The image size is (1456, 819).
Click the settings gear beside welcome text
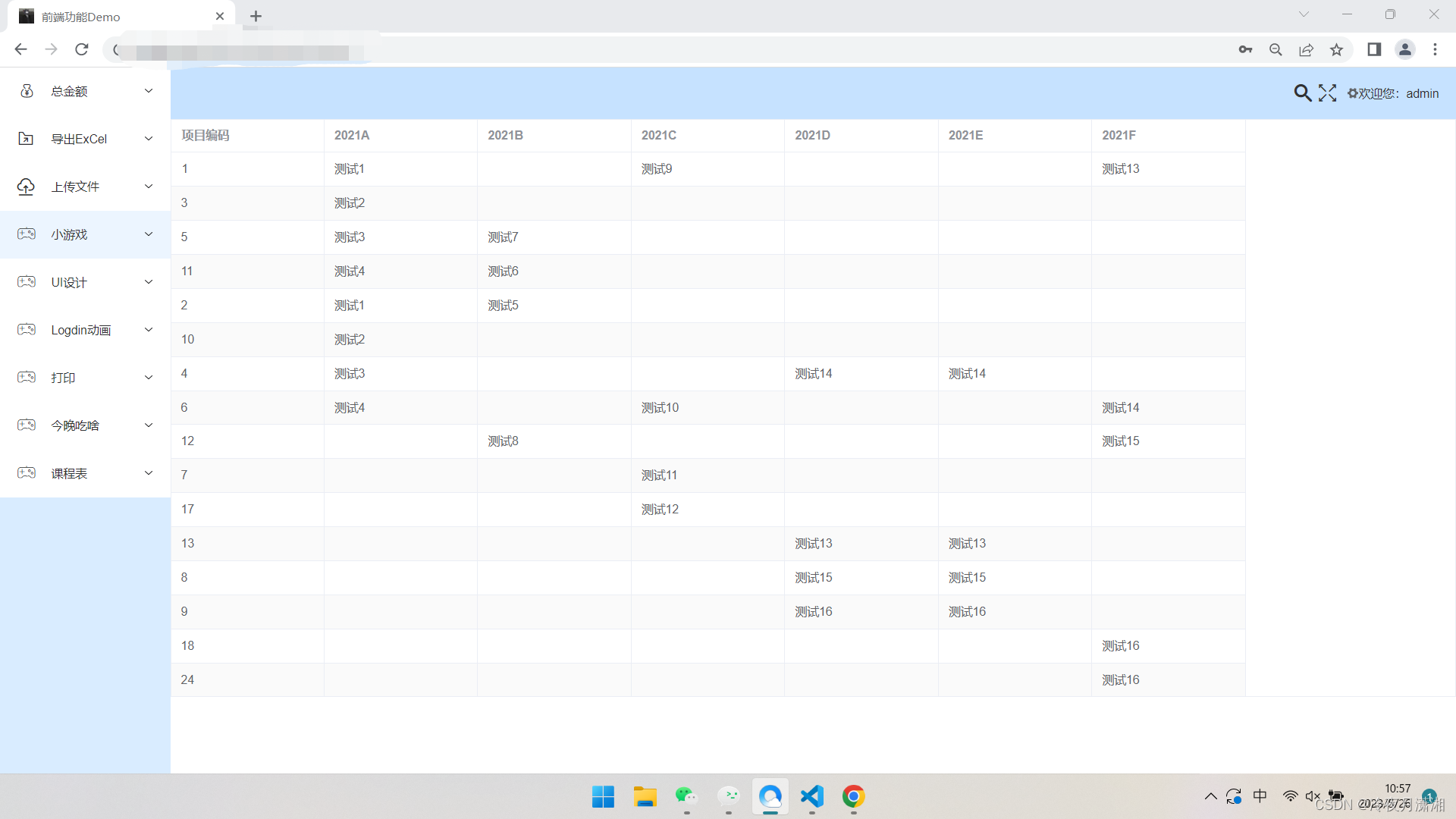click(1352, 93)
